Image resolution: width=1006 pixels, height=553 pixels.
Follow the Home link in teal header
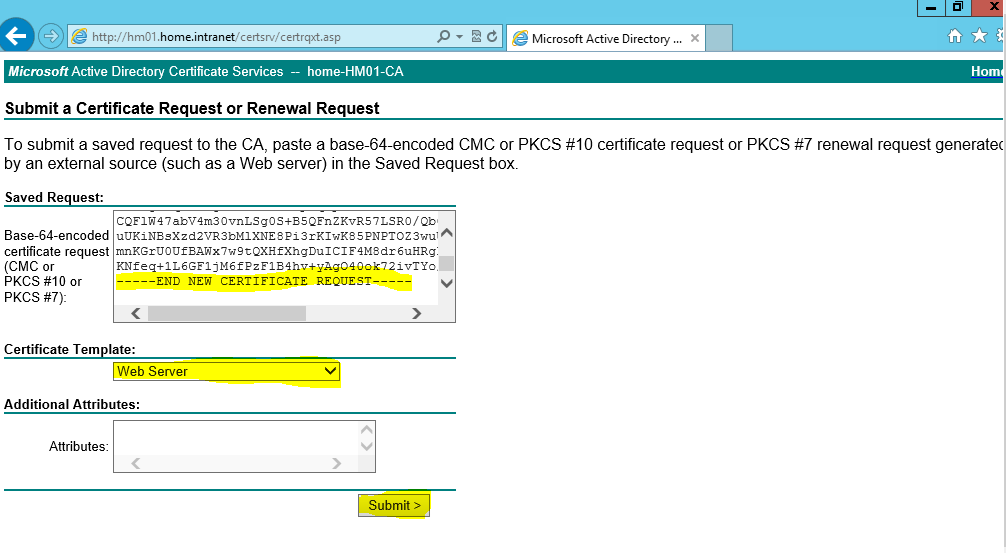point(987,72)
